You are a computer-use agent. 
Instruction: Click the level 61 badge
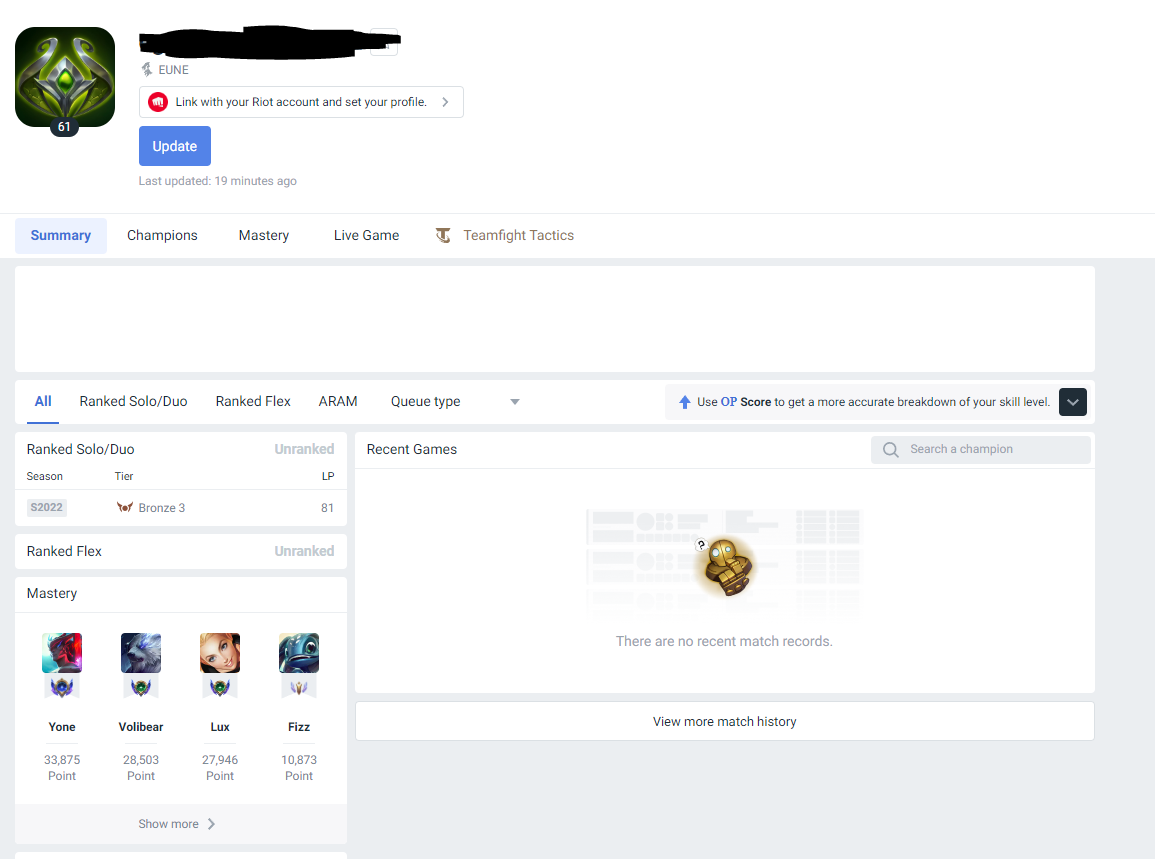click(64, 127)
